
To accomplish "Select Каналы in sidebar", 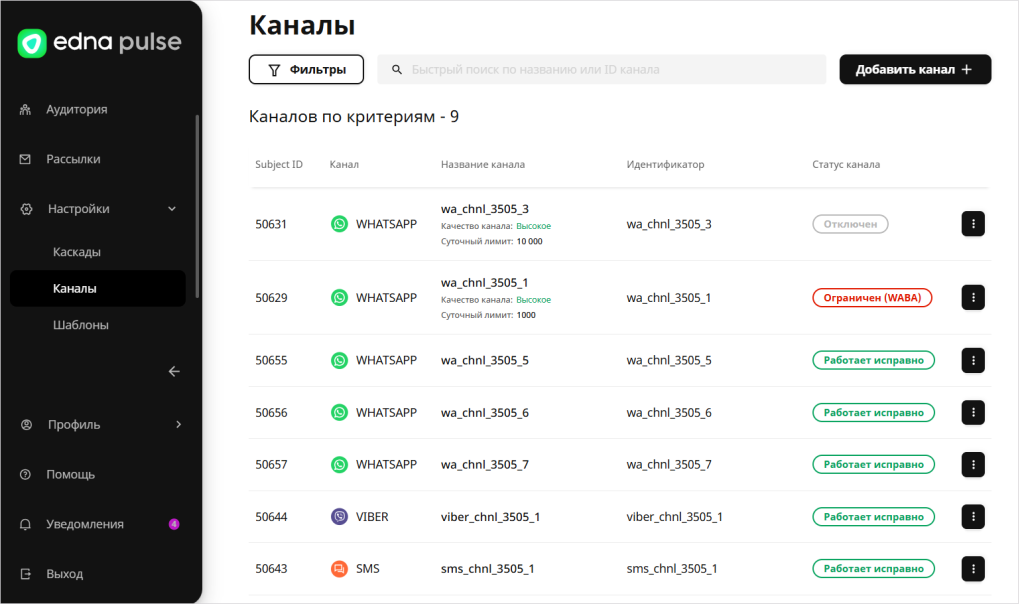I will pyautogui.click(x=98, y=289).
